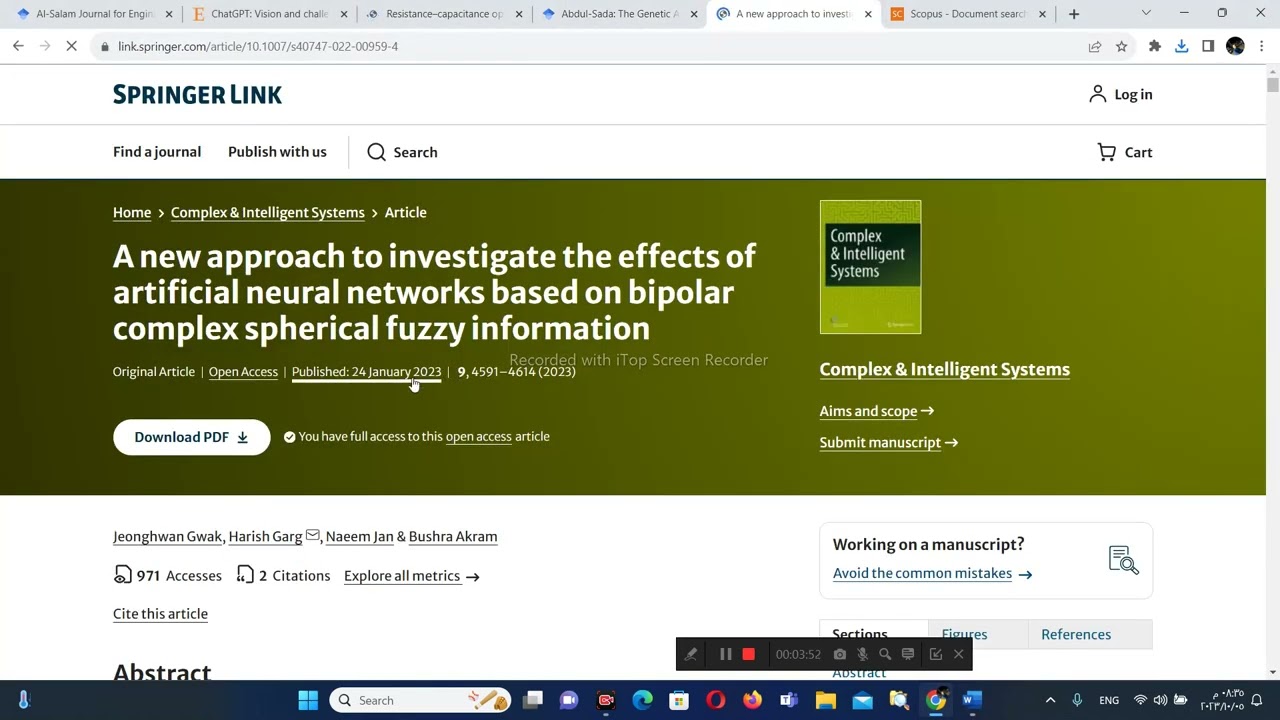Share this page from the address bar
1280x720 pixels.
point(1095,46)
